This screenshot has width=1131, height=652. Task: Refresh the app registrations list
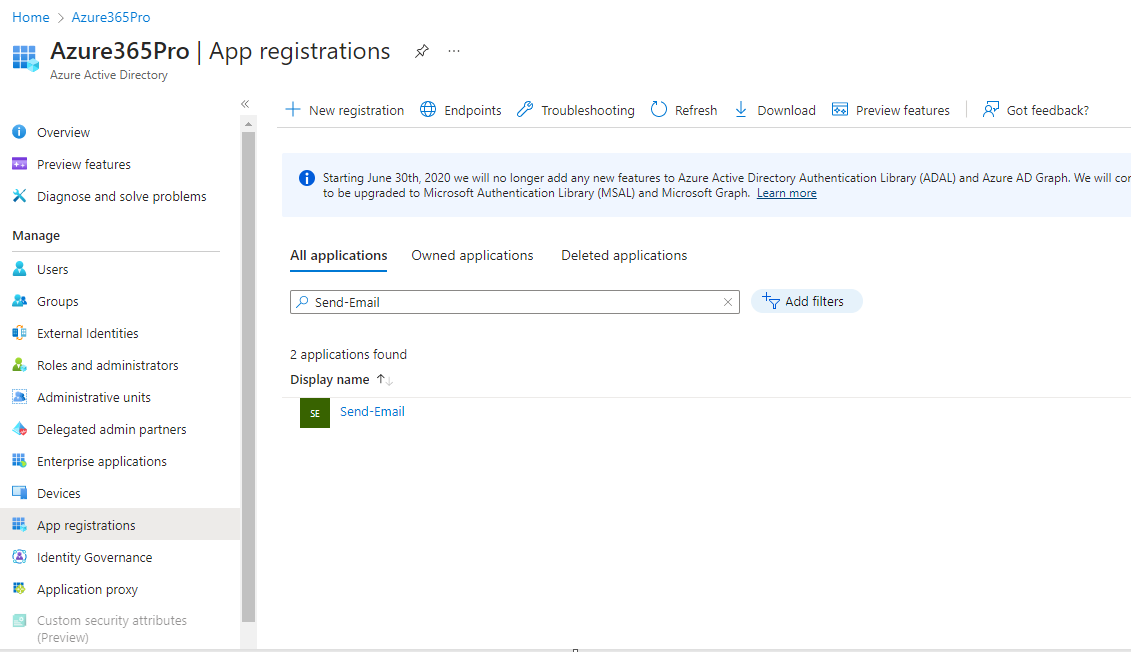click(x=684, y=110)
